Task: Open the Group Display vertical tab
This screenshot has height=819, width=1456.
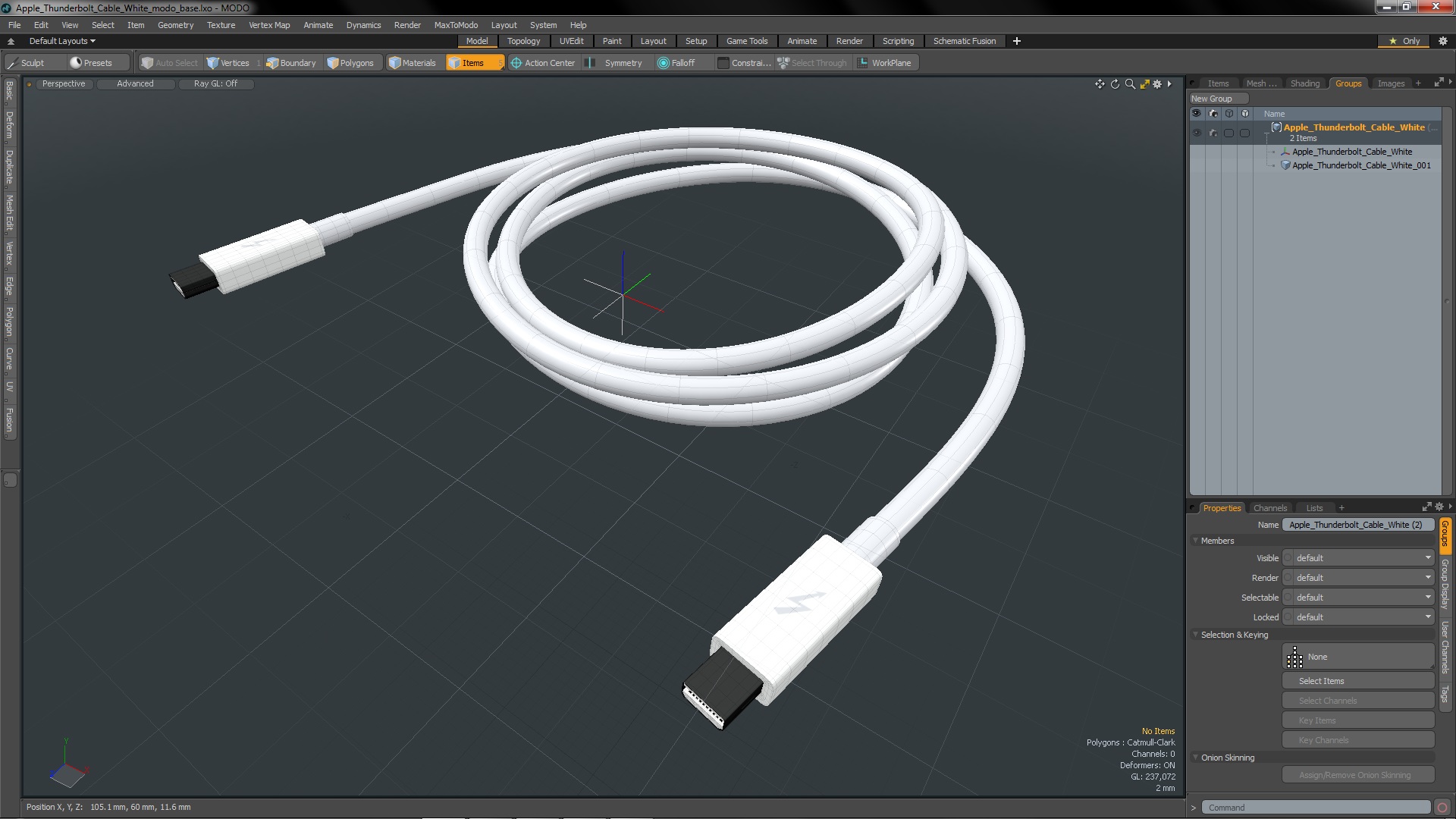Action: tap(1445, 584)
